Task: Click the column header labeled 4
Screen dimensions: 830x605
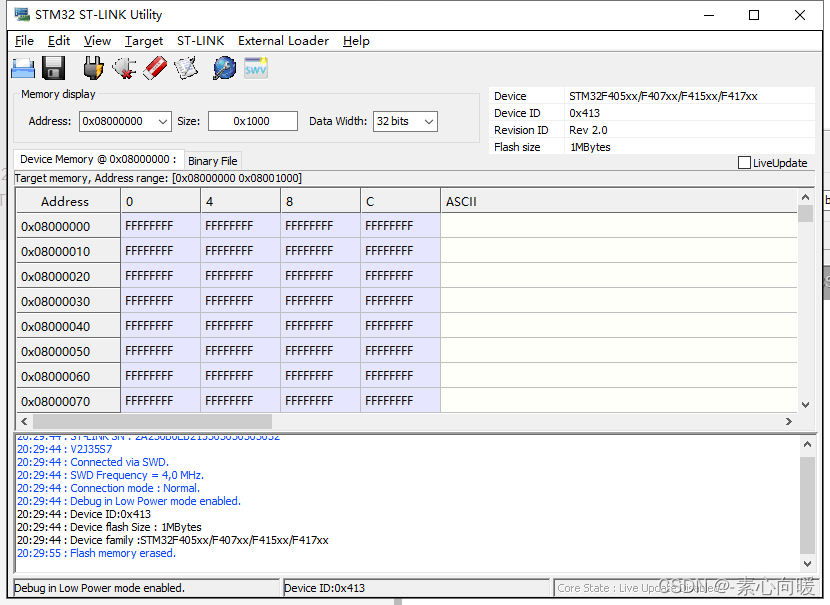Action: (x=241, y=202)
